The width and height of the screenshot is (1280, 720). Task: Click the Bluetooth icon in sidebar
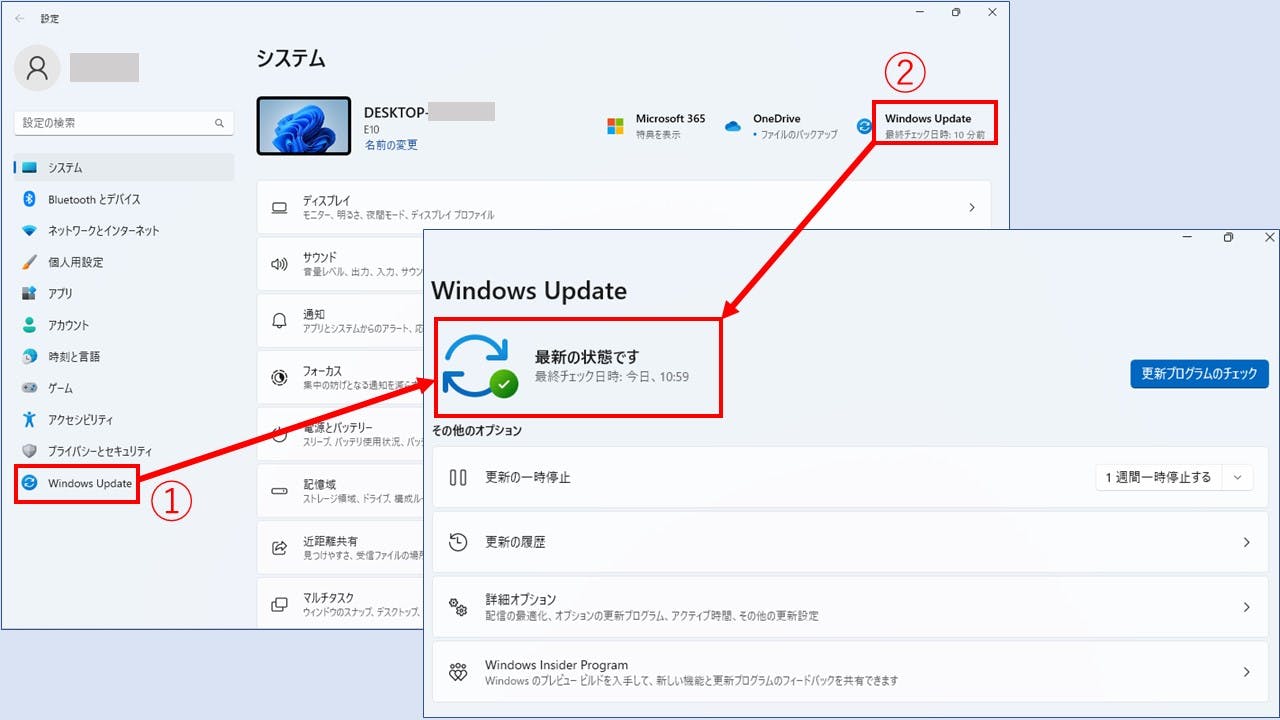click(29, 199)
